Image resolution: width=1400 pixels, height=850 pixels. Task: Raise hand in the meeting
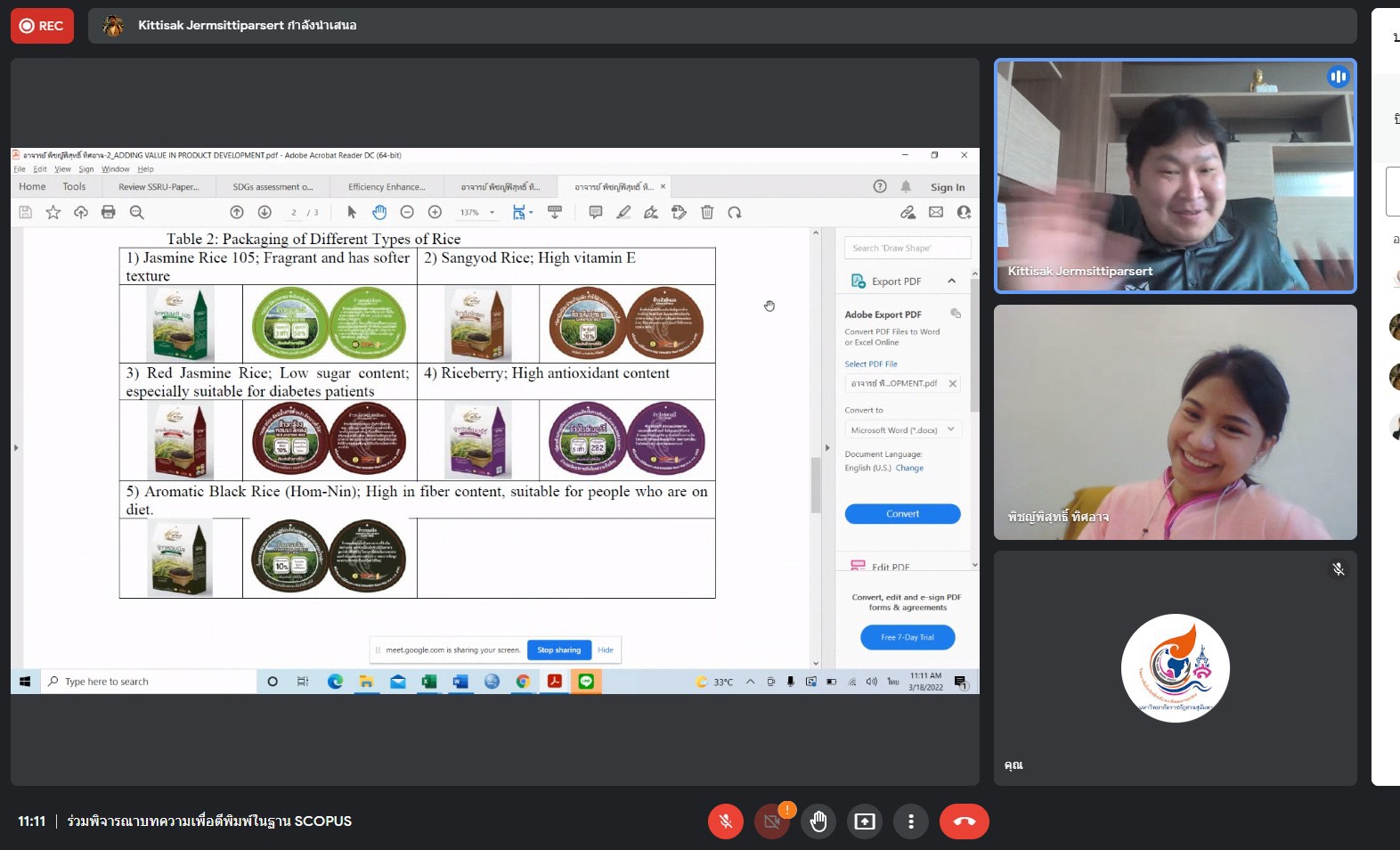818,821
